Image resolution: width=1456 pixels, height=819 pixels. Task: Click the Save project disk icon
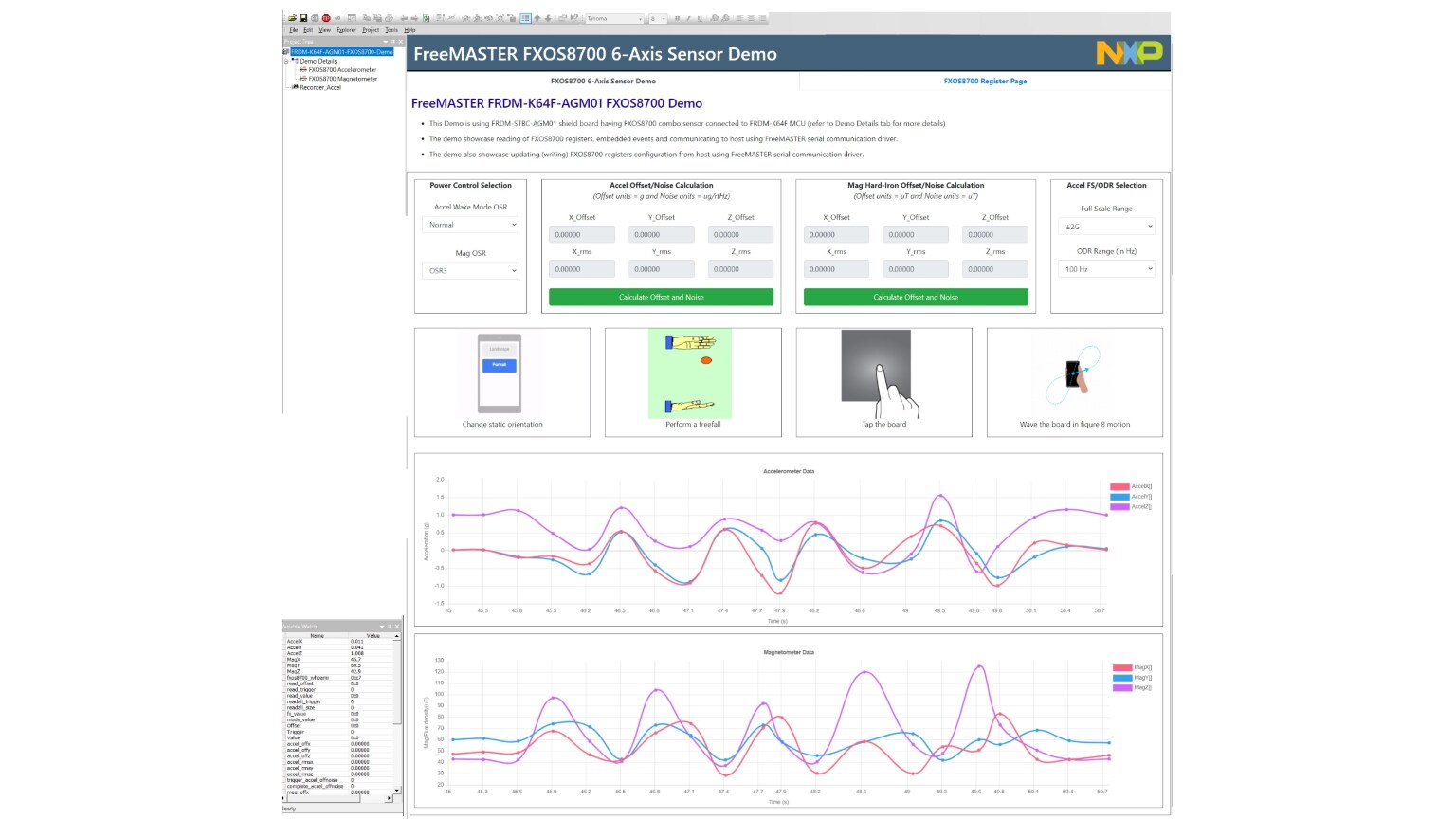[x=303, y=18]
